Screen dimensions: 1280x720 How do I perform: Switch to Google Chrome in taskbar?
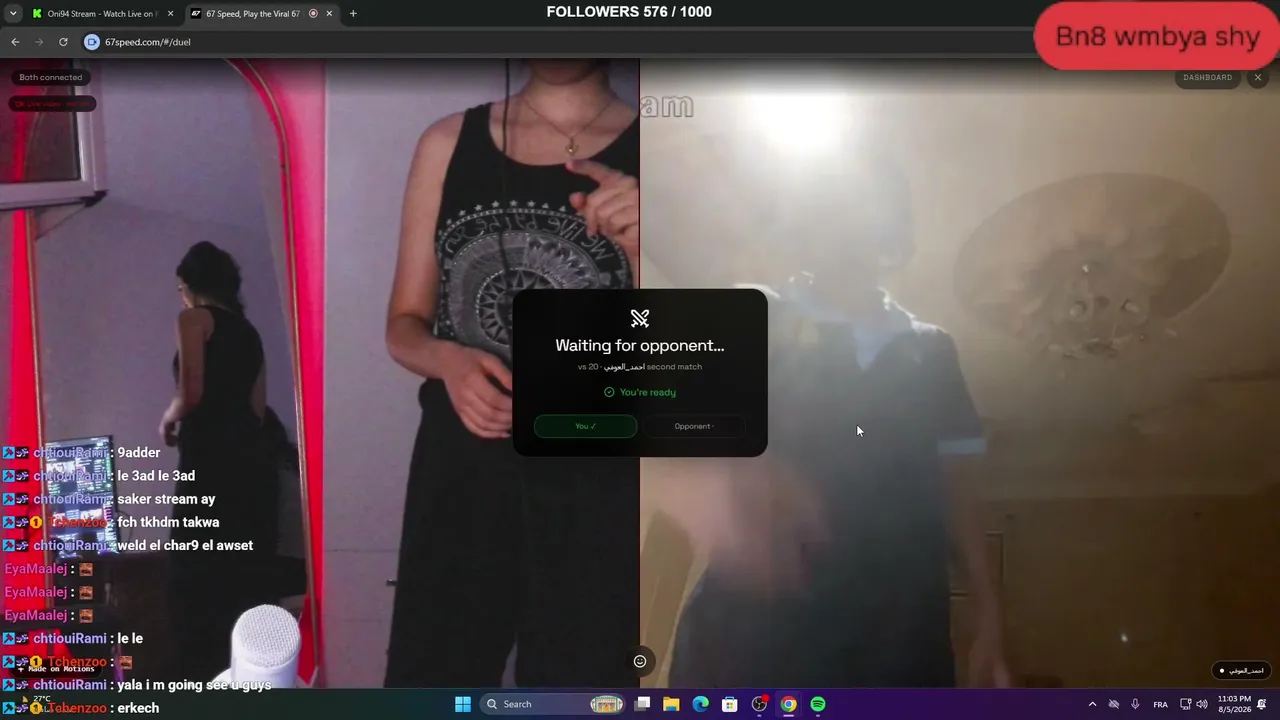[789, 704]
